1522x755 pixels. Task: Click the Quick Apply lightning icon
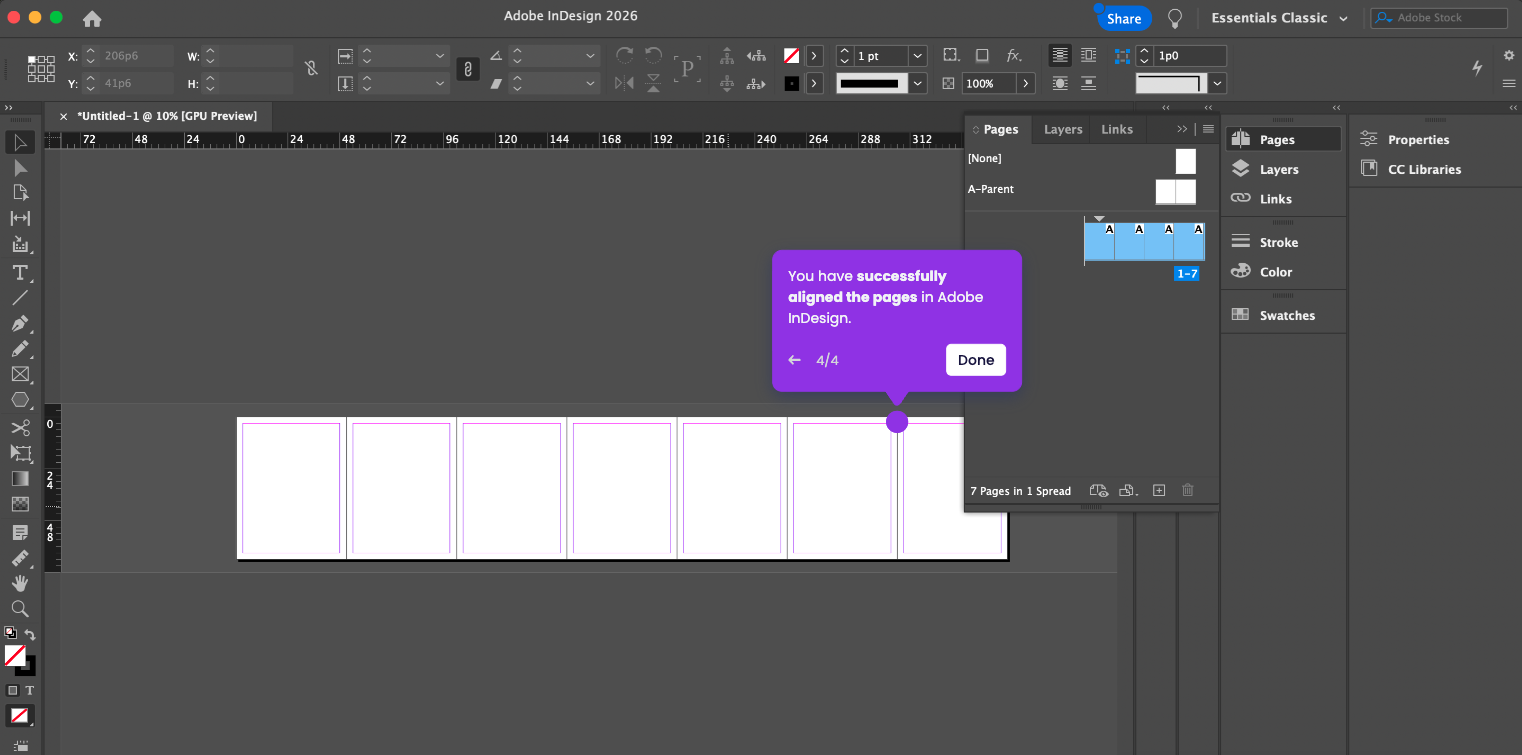click(x=1477, y=68)
